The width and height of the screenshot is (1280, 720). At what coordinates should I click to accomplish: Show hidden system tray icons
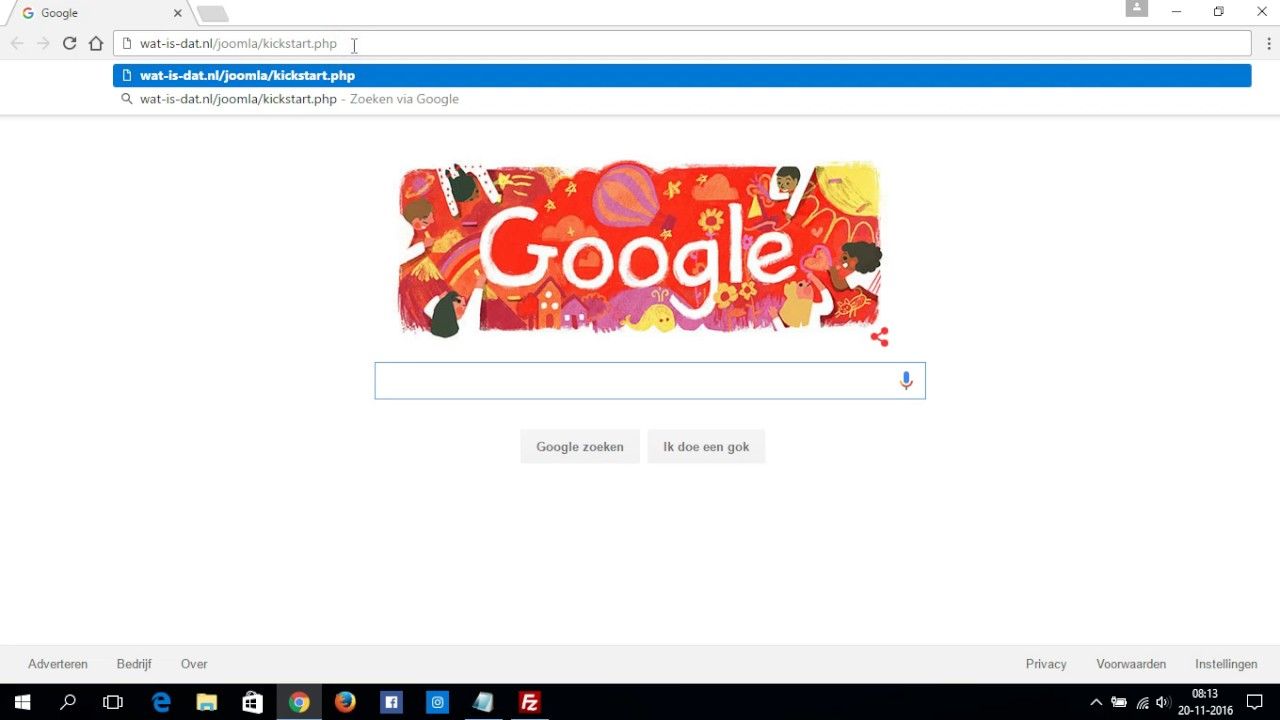(x=1096, y=702)
